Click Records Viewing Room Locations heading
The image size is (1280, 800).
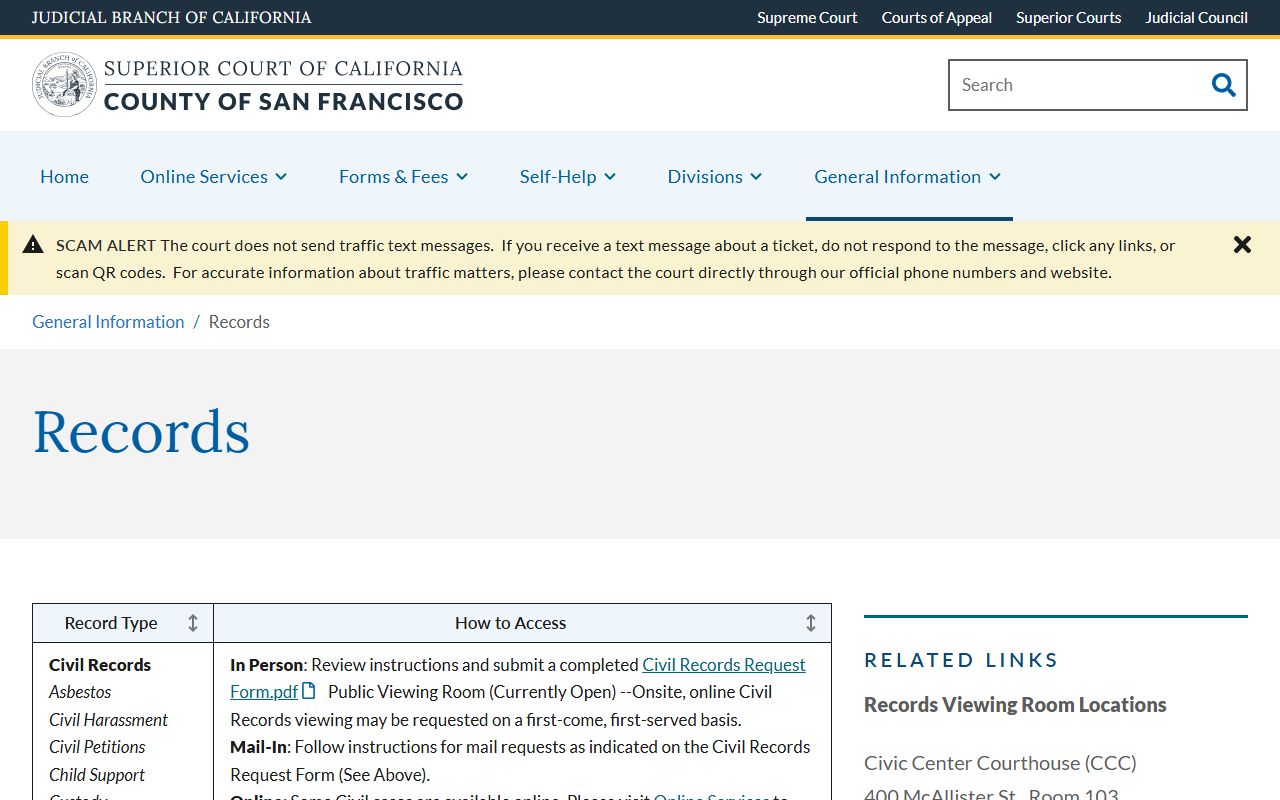click(1015, 705)
